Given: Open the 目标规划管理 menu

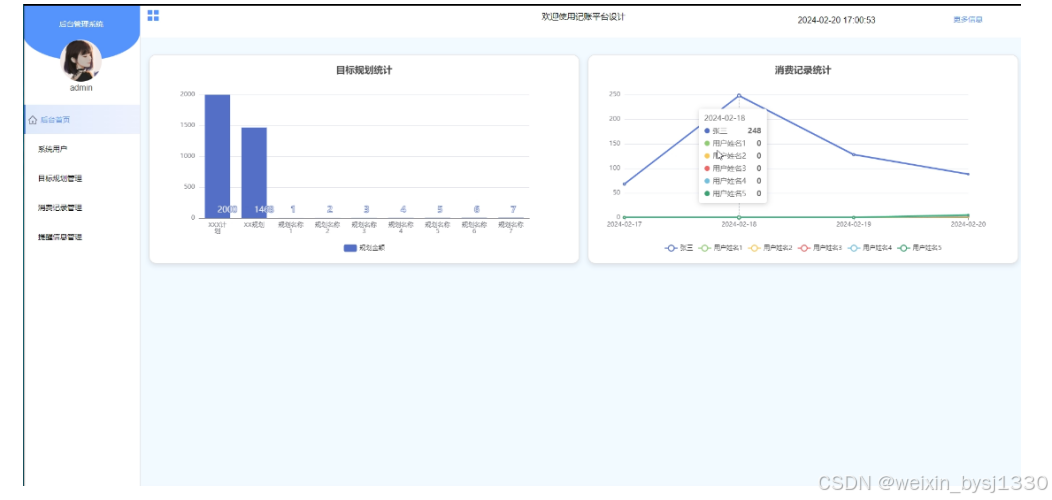Looking at the screenshot, I should click(82, 179).
